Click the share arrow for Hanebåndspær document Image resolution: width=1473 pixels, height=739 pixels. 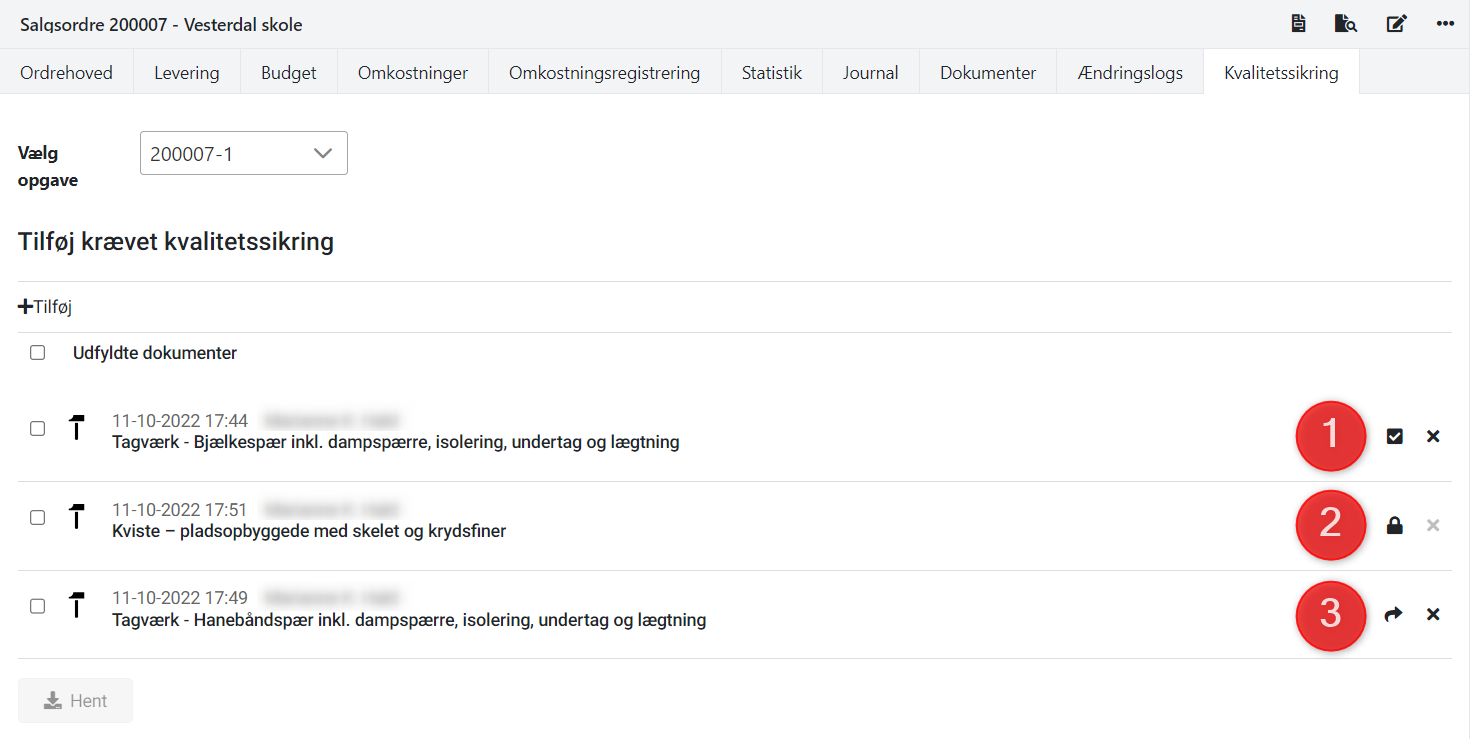(x=1394, y=614)
